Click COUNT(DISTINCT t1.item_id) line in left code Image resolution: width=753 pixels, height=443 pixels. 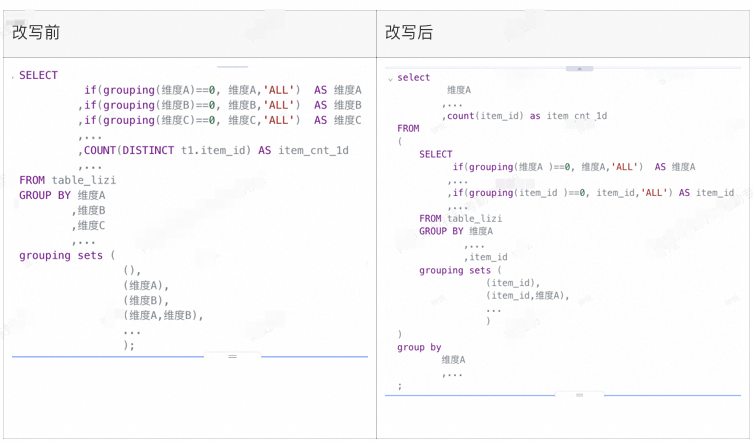(215, 151)
